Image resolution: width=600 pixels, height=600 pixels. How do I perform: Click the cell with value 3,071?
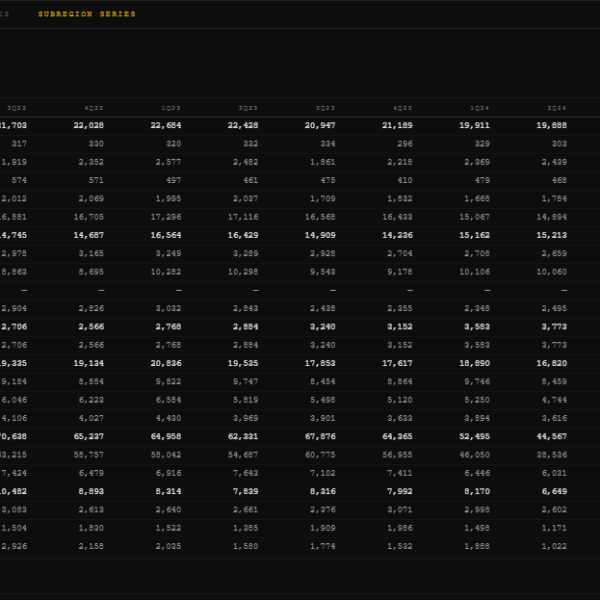tap(400, 510)
